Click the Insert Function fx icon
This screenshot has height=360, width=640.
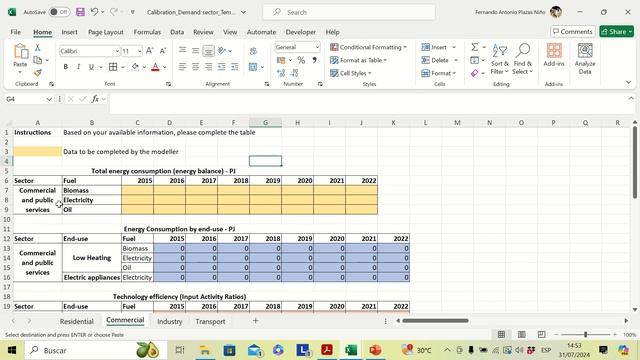(x=95, y=99)
